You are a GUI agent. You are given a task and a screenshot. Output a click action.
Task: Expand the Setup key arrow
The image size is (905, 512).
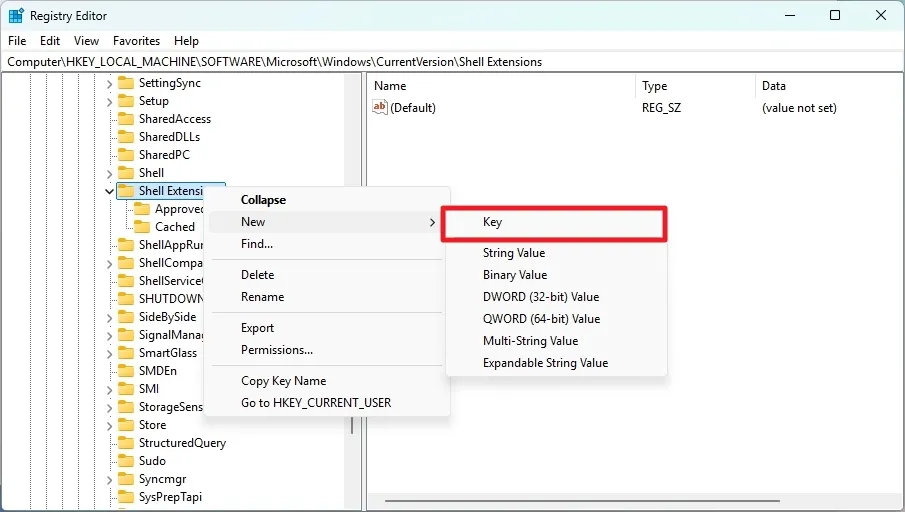click(109, 101)
